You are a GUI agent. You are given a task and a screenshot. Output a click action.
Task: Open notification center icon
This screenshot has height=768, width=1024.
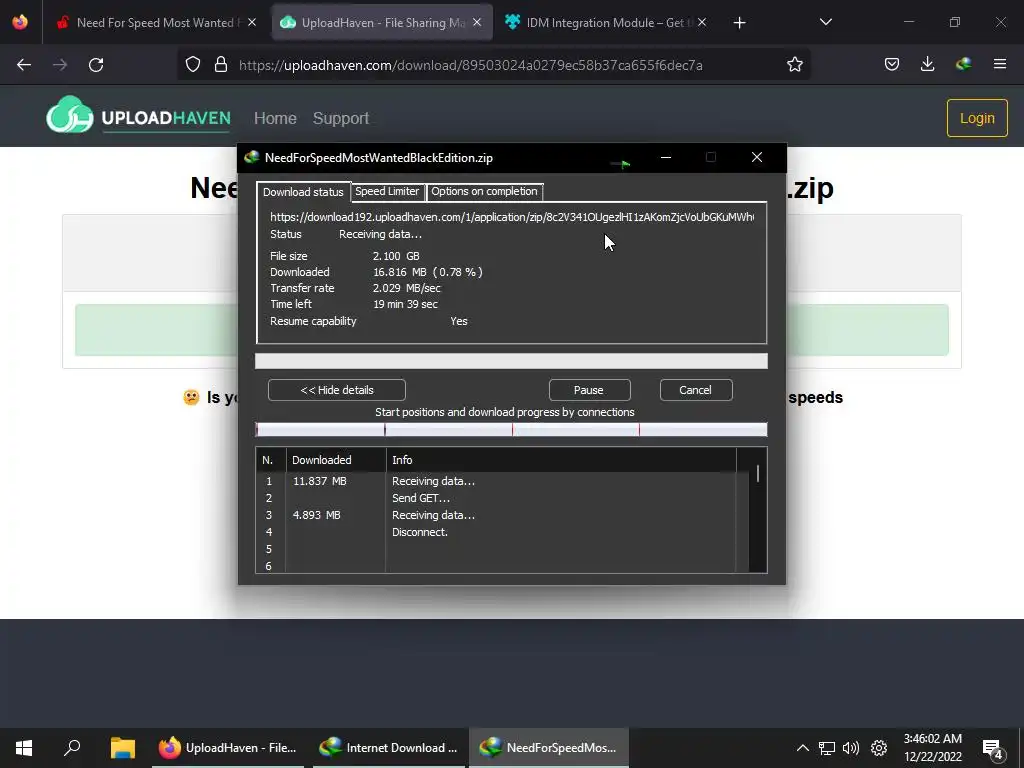coord(993,749)
